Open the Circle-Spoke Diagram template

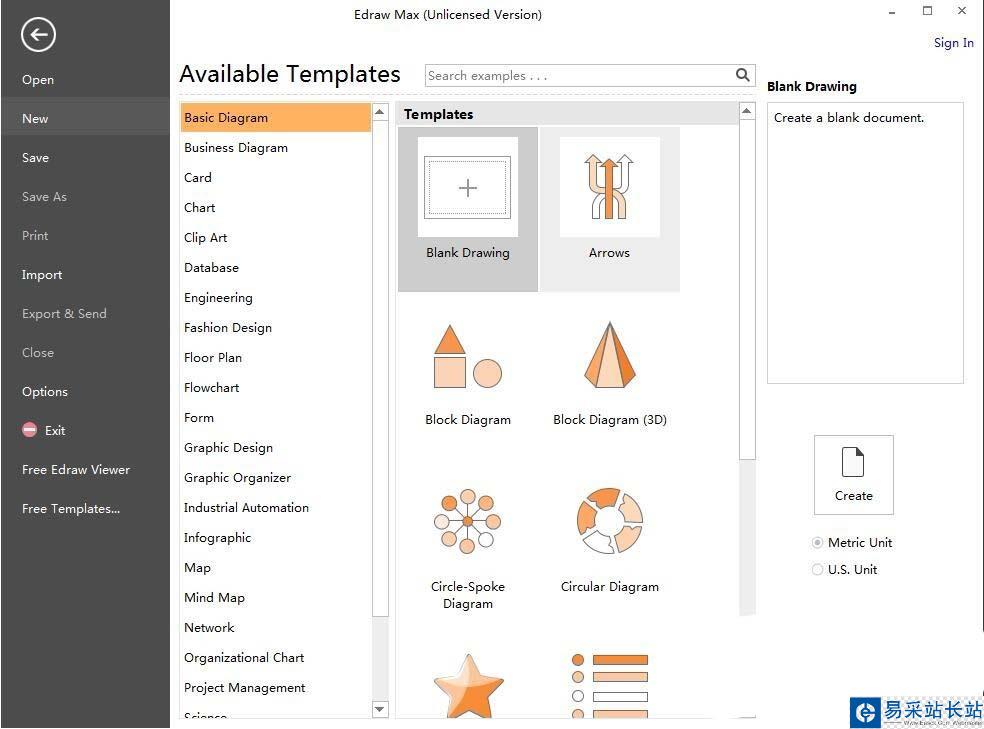point(468,521)
